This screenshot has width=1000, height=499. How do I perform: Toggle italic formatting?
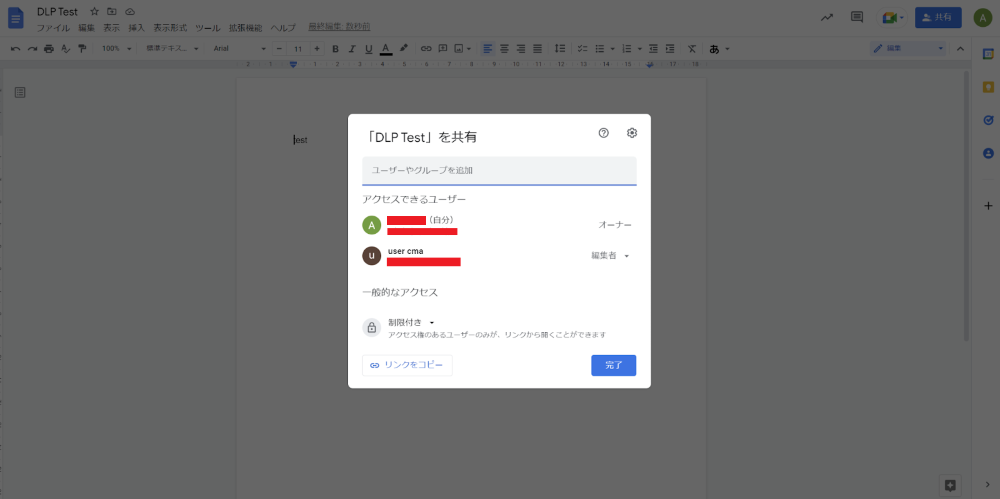coord(353,48)
